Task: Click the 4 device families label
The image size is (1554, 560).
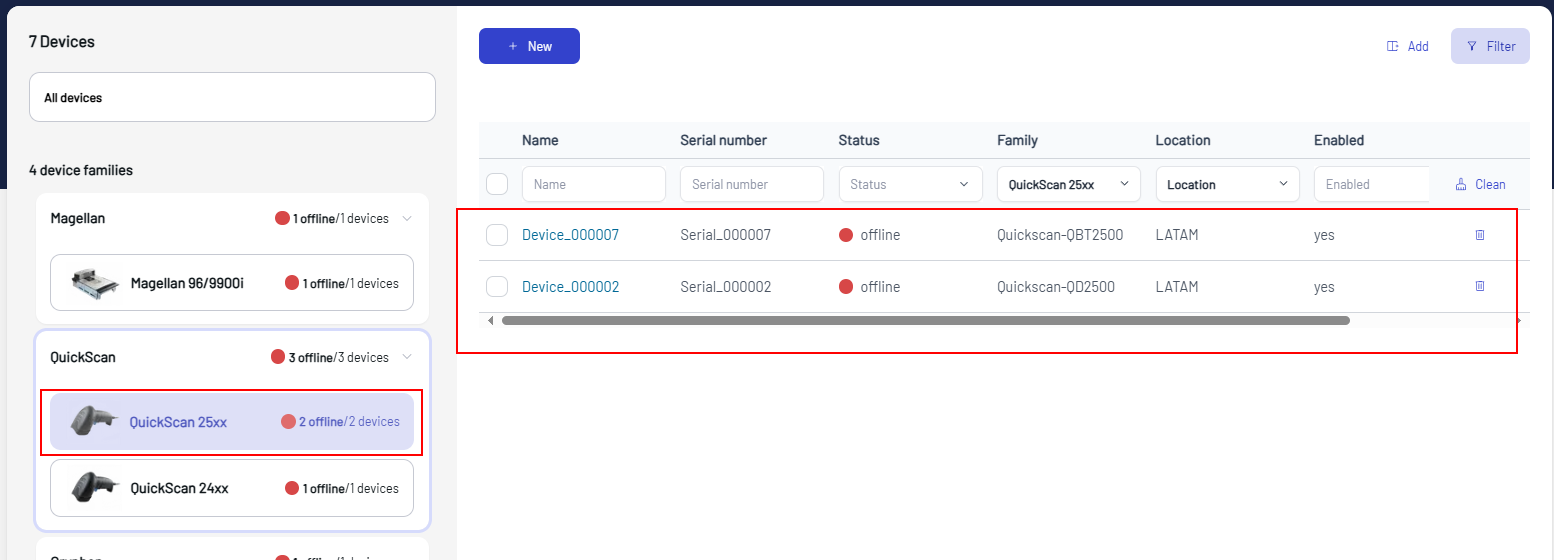Action: (x=81, y=170)
